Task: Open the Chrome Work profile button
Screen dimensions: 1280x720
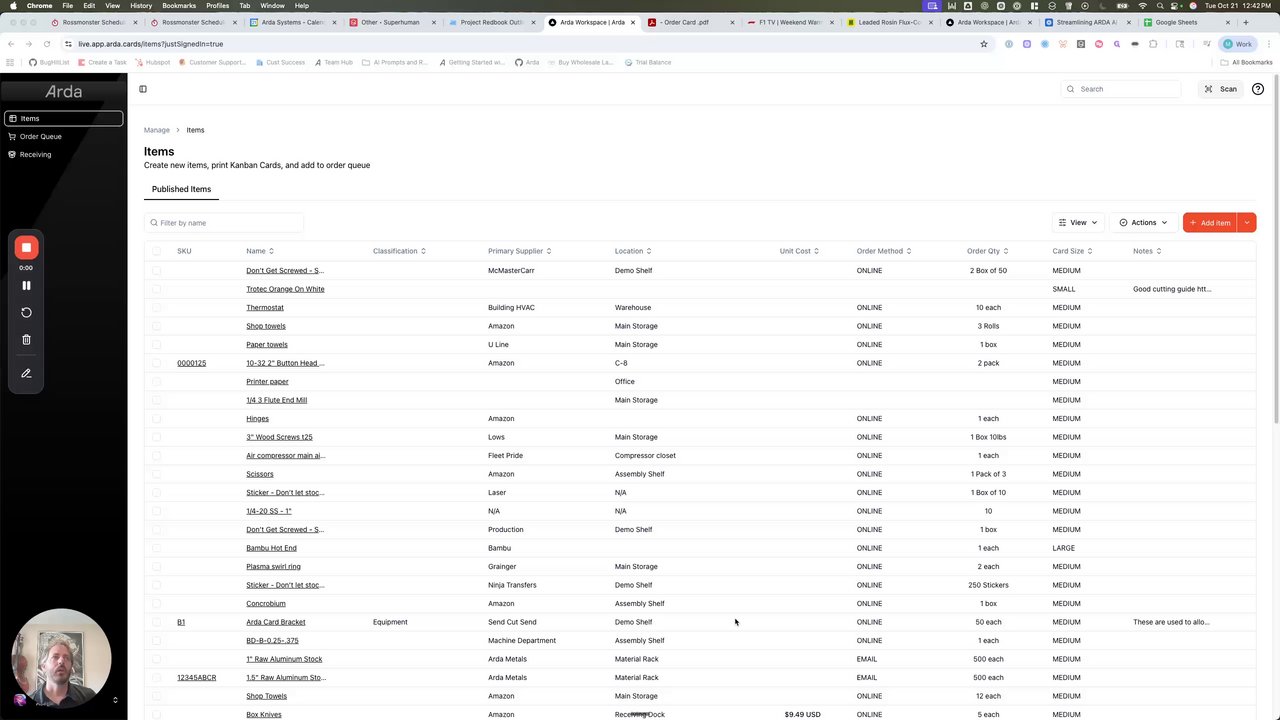Action: pos(1238,44)
